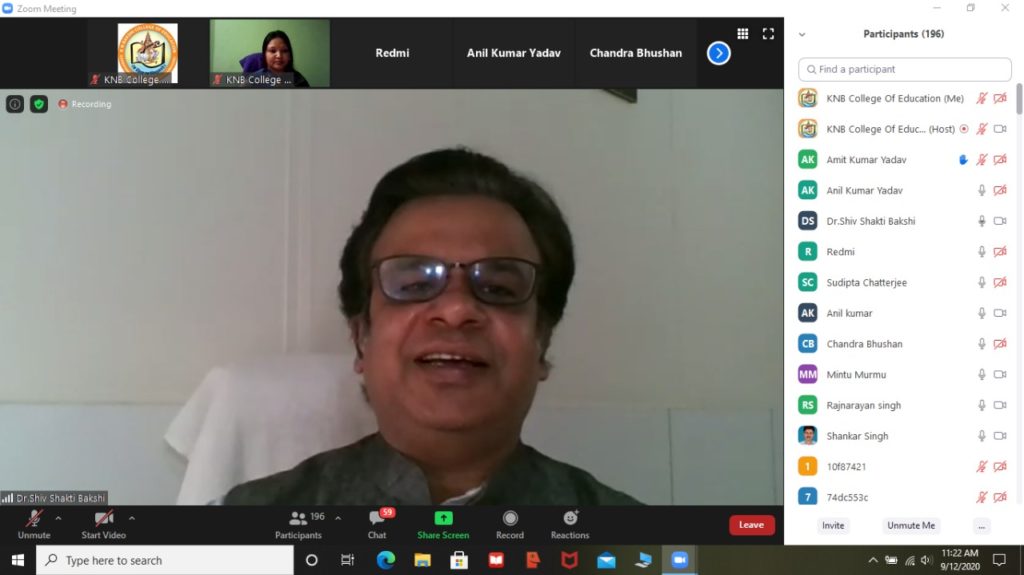This screenshot has height=575, width=1024.
Task: Open the Chat panel with 59 unread
Action: click(x=377, y=525)
